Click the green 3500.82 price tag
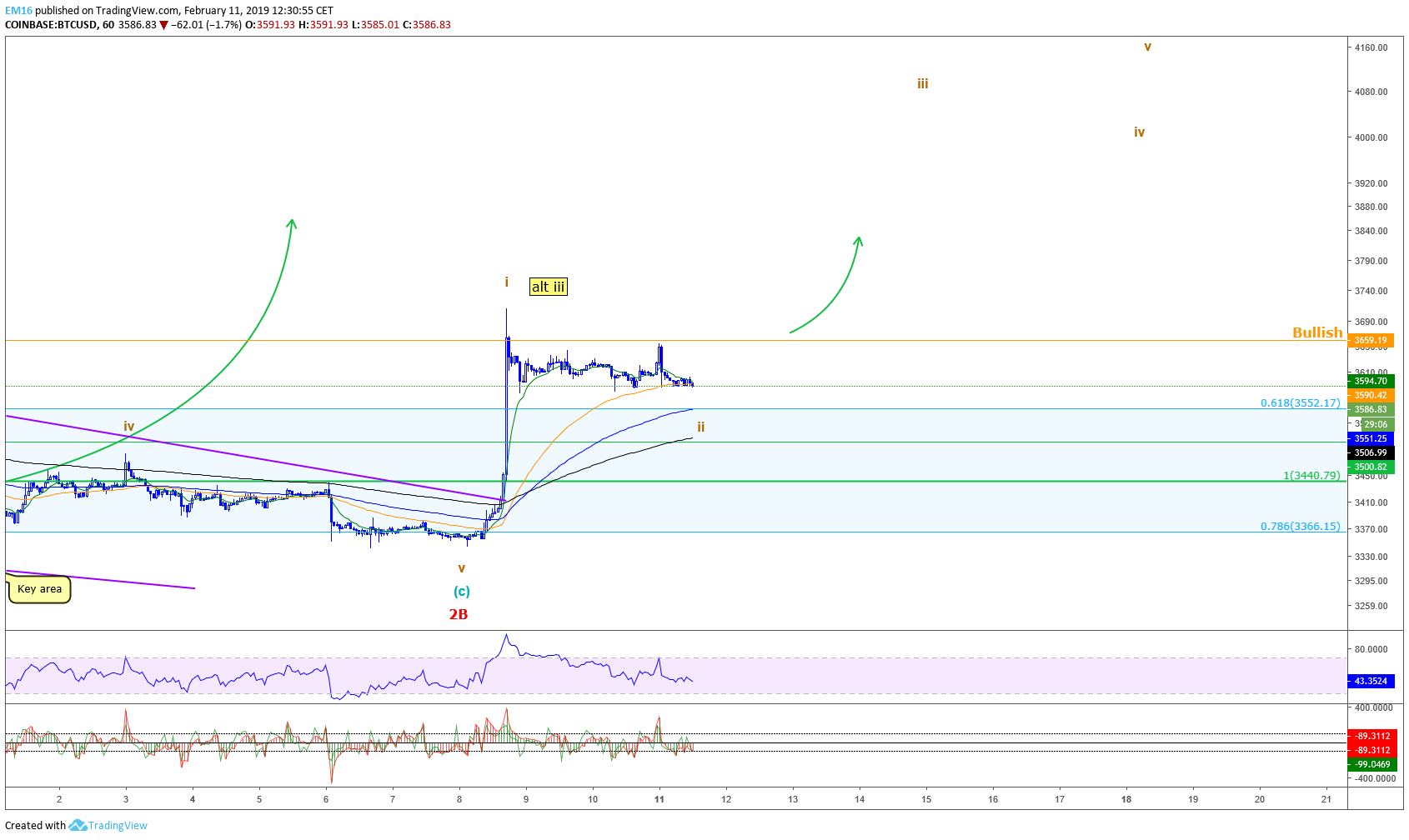Image resolution: width=1409 pixels, height=840 pixels. coord(1371,467)
